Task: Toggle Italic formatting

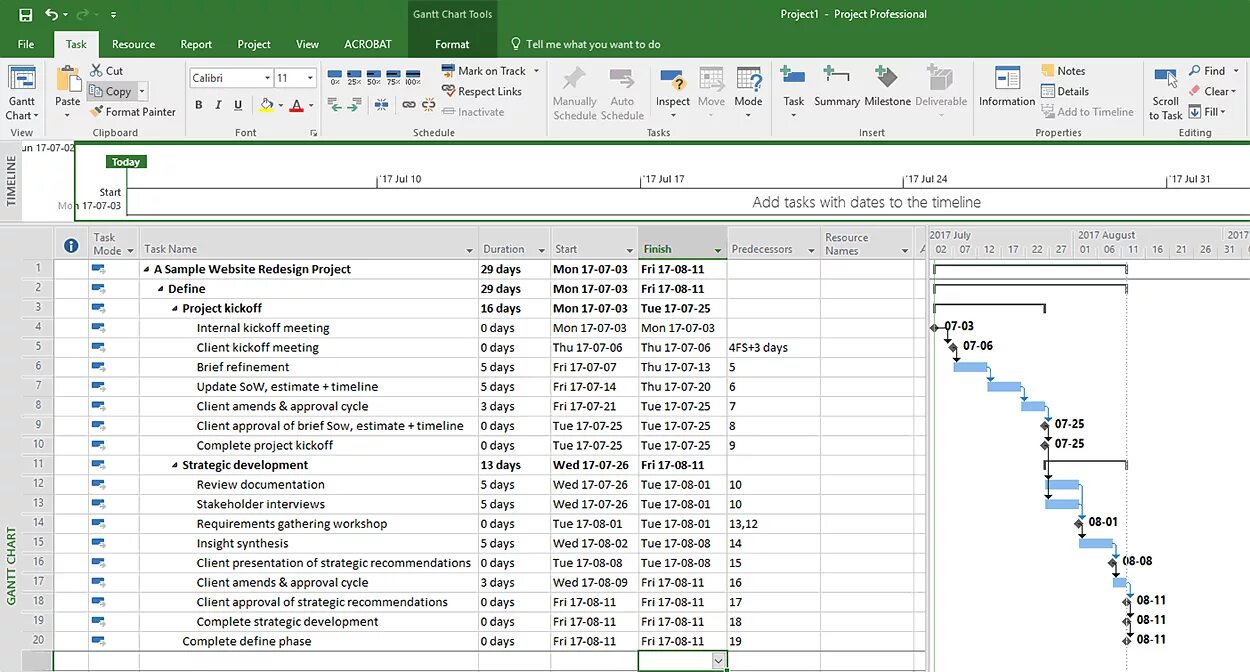Action: 218,105
